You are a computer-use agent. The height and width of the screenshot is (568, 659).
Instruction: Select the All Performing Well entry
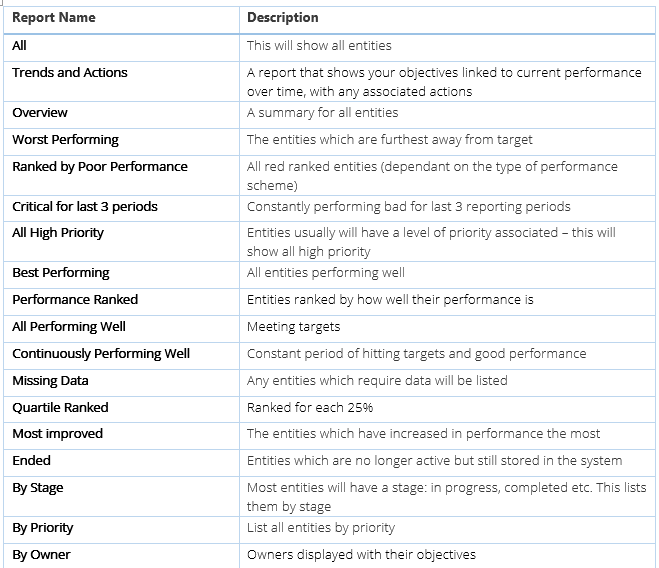[x=69, y=327]
